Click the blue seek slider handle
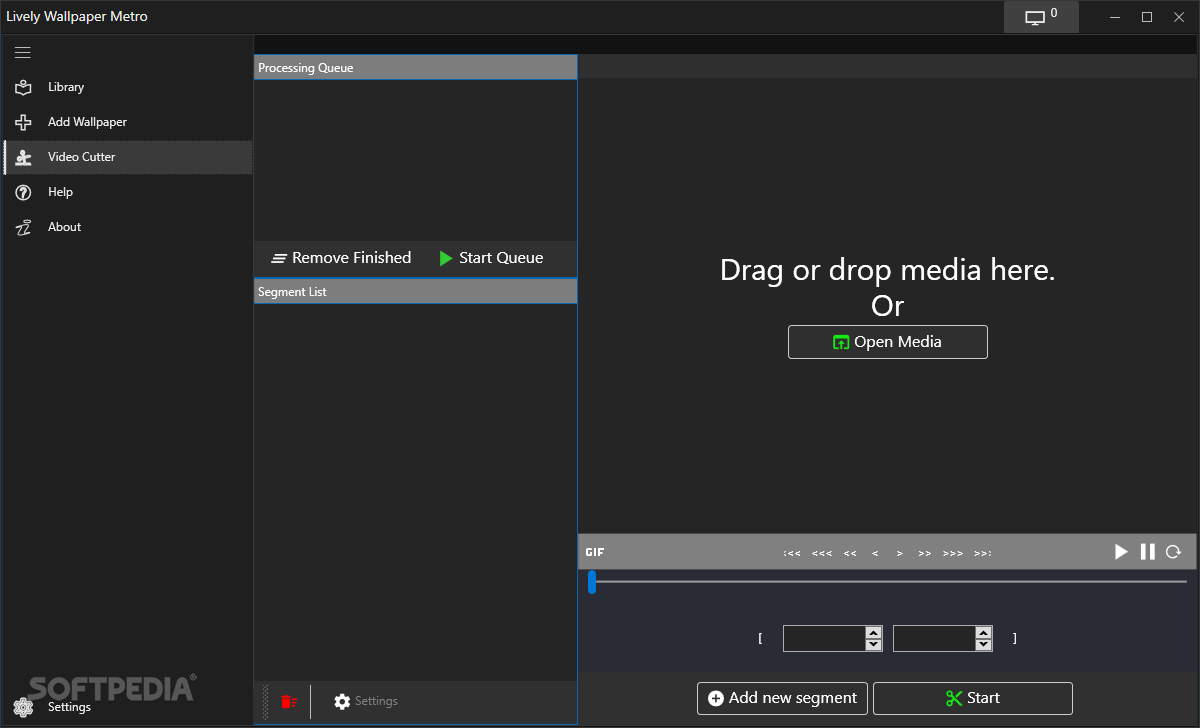Screen dimensions: 1200x728 592,582
